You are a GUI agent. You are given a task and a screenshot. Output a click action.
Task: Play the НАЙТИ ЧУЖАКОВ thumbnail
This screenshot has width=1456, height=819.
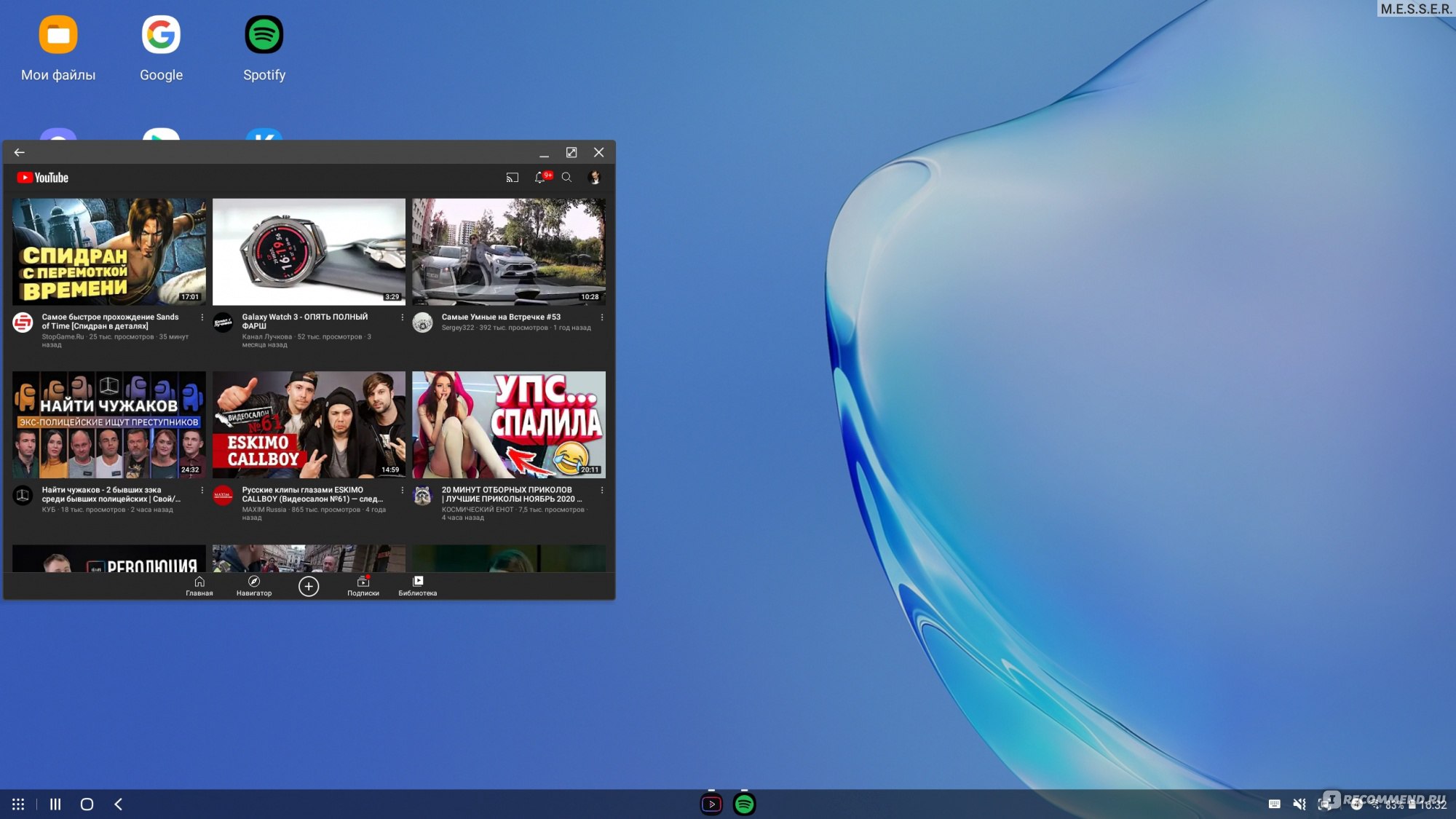109,424
